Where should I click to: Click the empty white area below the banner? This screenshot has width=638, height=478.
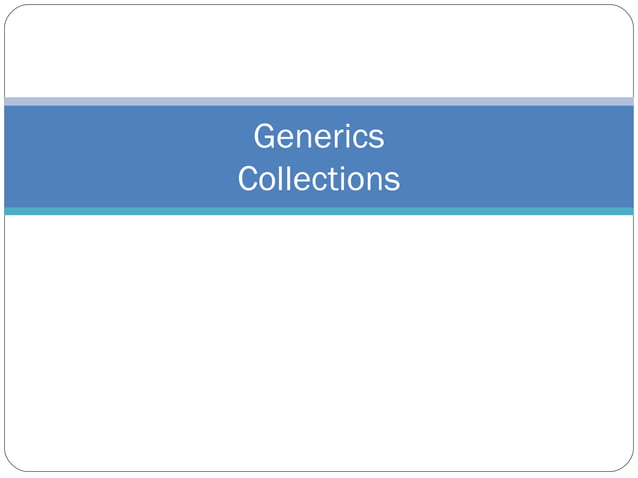tap(319, 343)
